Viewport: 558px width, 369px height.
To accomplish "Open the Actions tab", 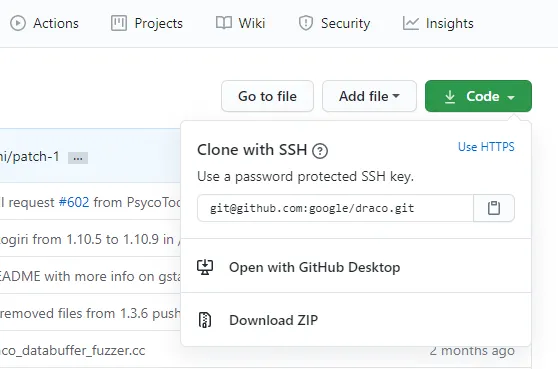I will [x=44, y=23].
